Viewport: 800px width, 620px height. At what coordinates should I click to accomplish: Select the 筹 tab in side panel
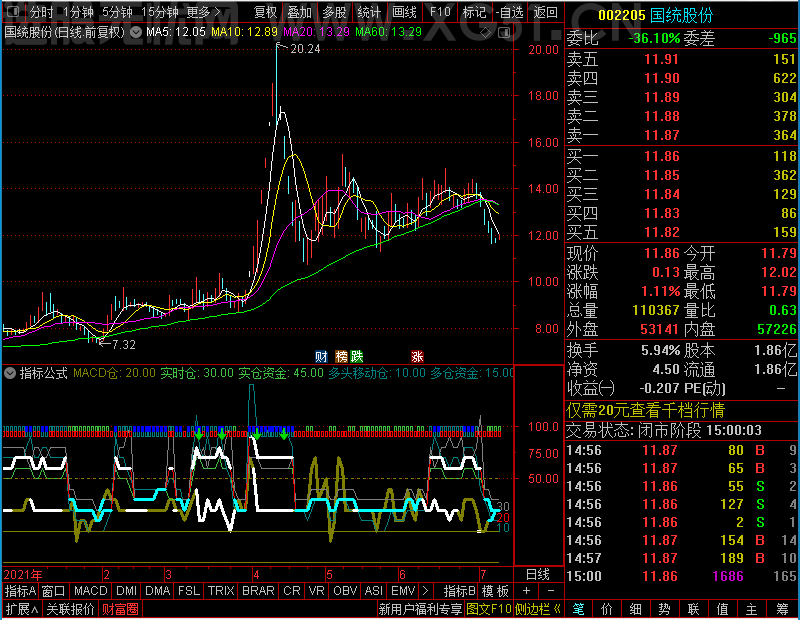[x=782, y=609]
